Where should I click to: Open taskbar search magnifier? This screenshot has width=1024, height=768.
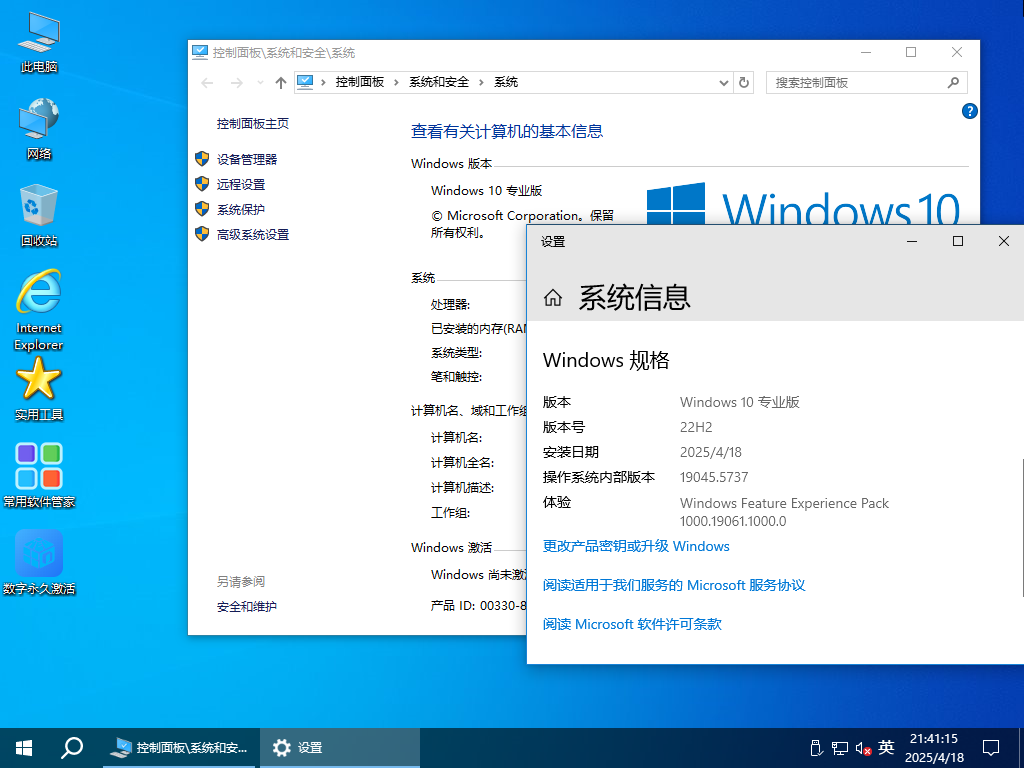coord(72,748)
